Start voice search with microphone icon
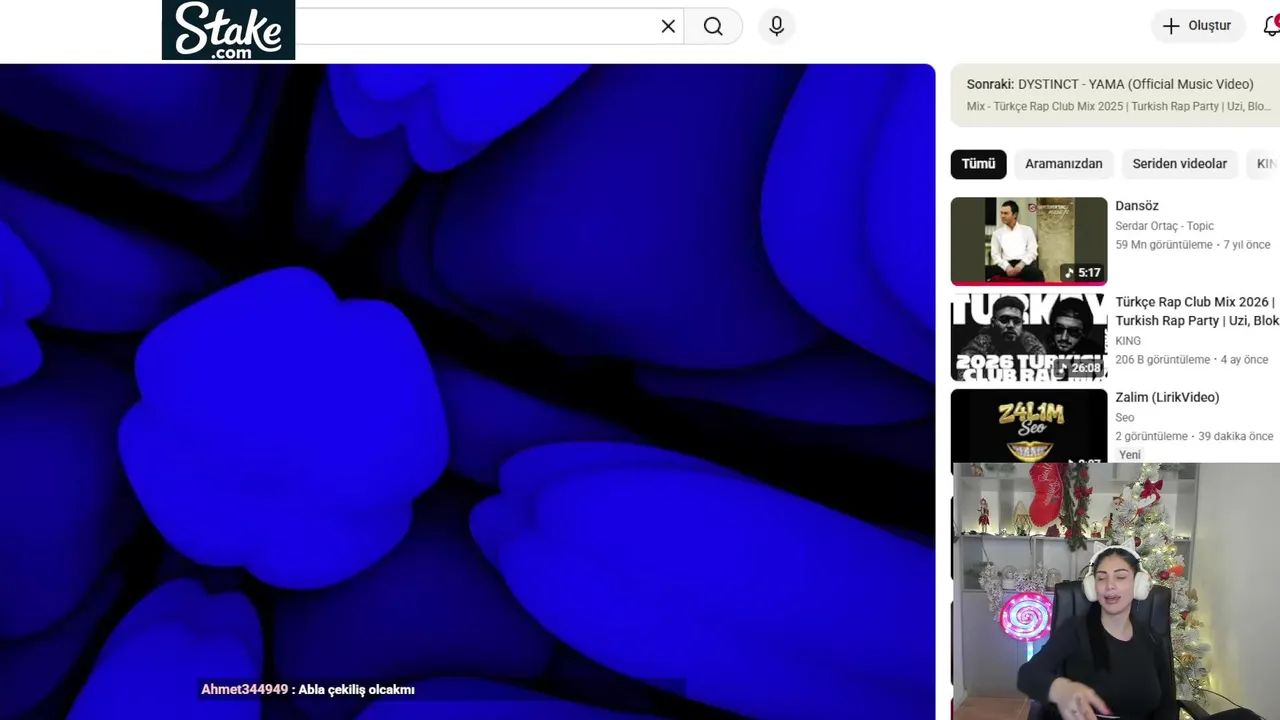 [x=777, y=27]
